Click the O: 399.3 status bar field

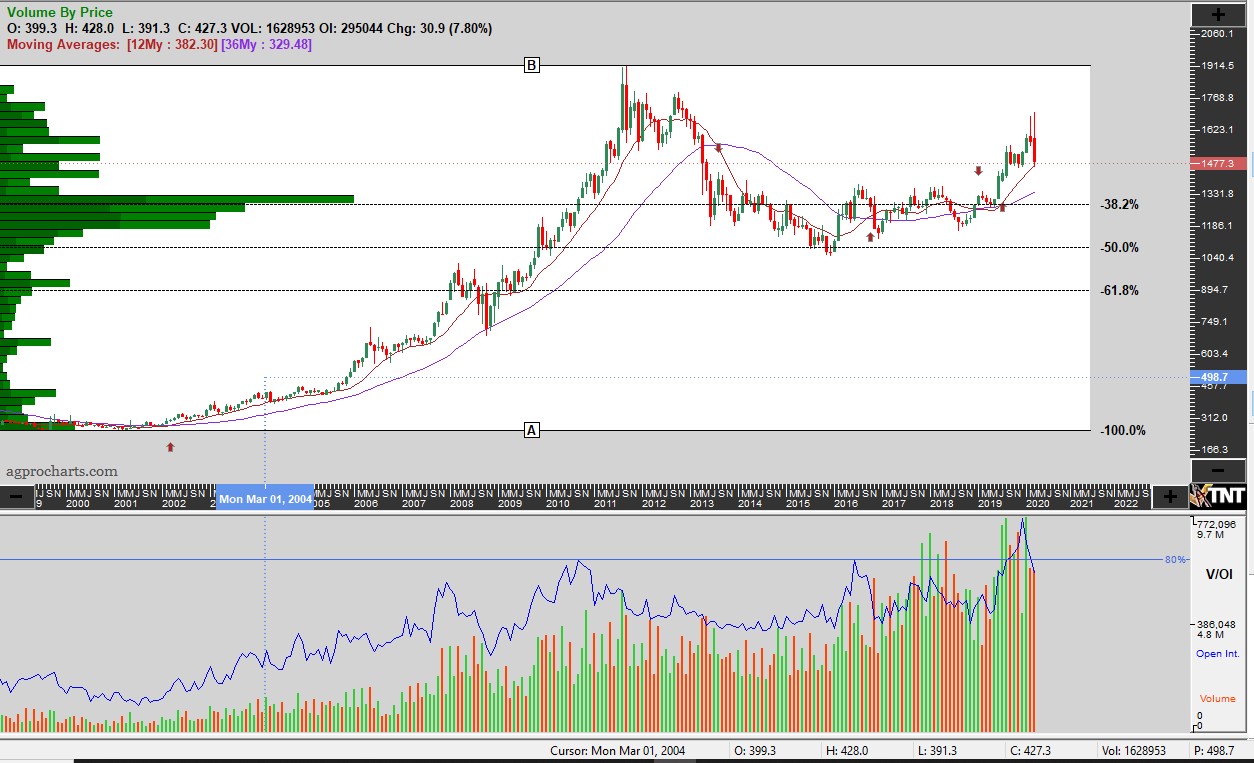point(755,750)
